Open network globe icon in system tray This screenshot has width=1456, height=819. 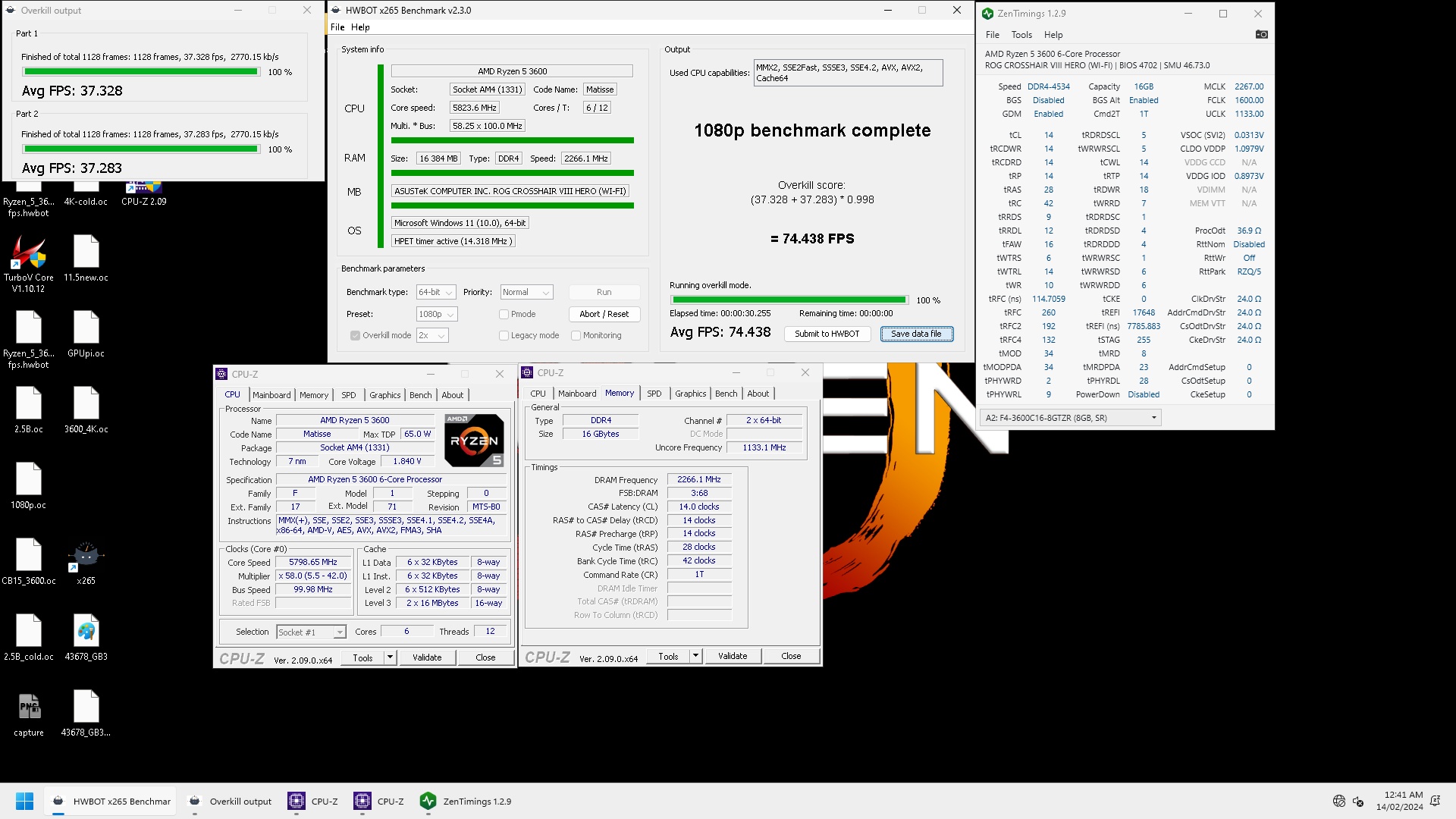pyautogui.click(x=1339, y=801)
